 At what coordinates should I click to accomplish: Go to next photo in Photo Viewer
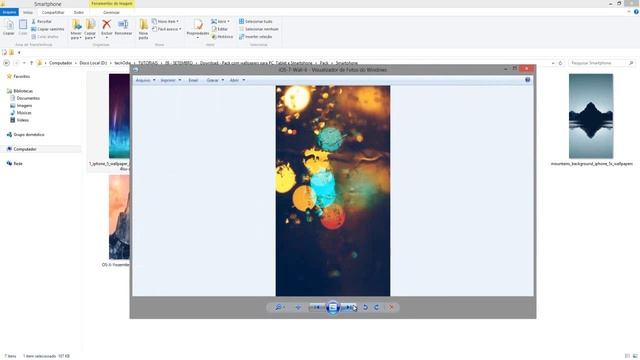tap(348, 307)
